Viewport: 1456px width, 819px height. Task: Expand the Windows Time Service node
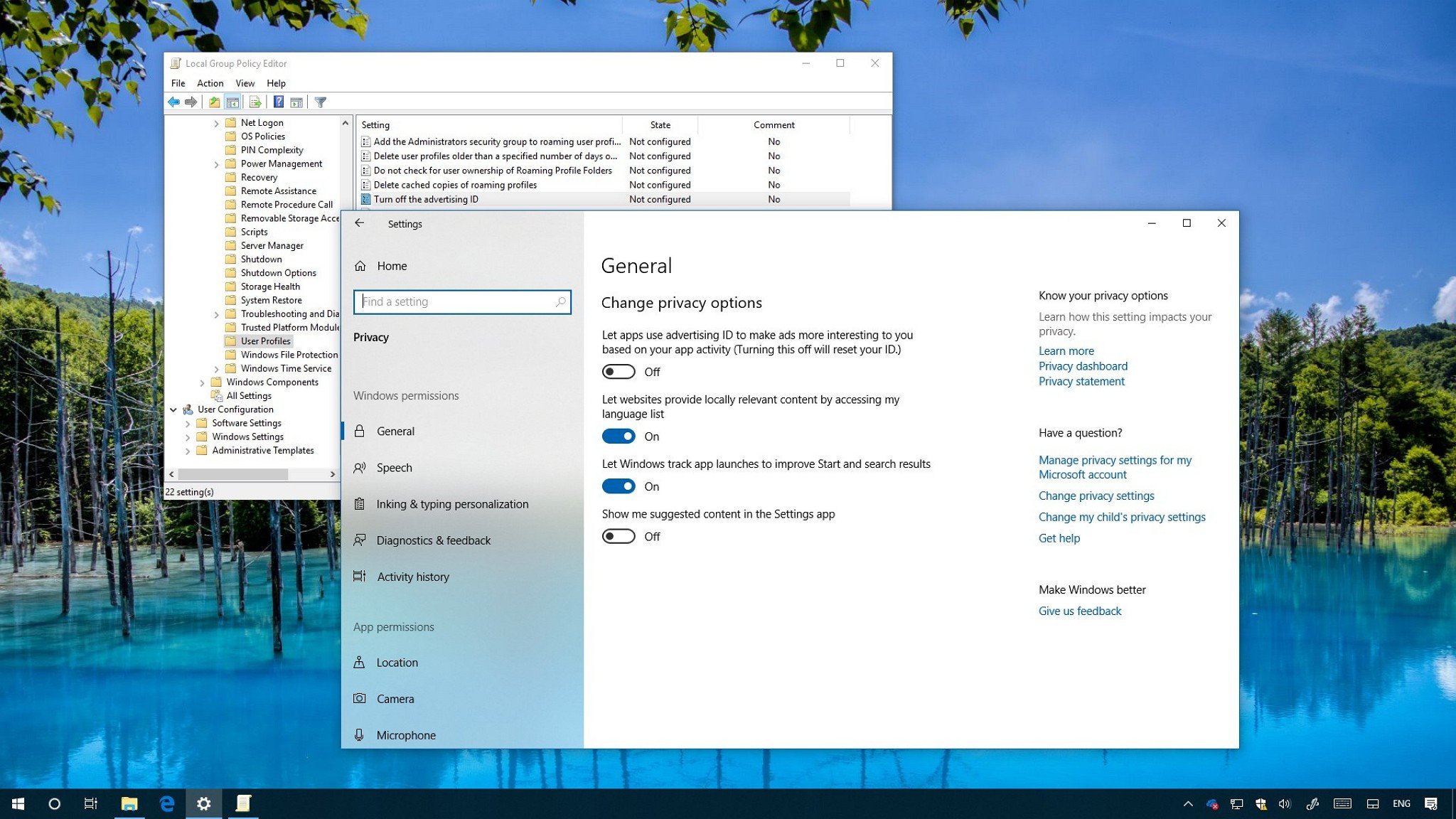(216, 369)
